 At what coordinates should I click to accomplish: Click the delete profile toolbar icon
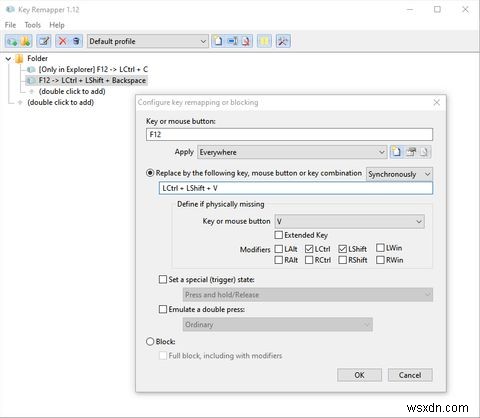[246, 41]
